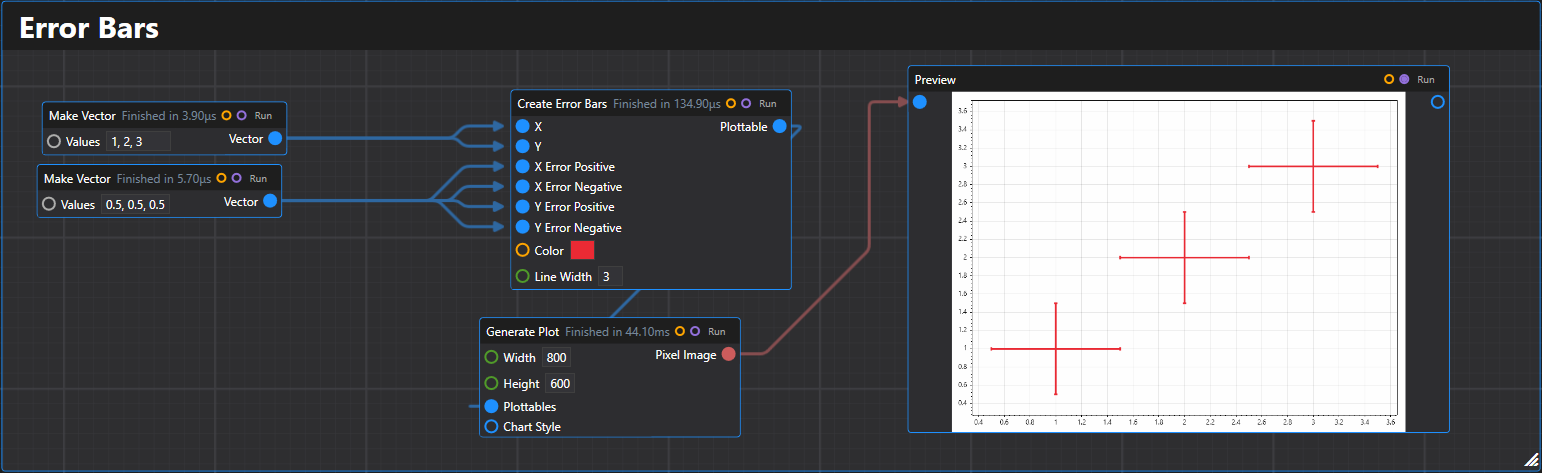
Task: Click the X Error Positive input port
Action: click(522, 167)
